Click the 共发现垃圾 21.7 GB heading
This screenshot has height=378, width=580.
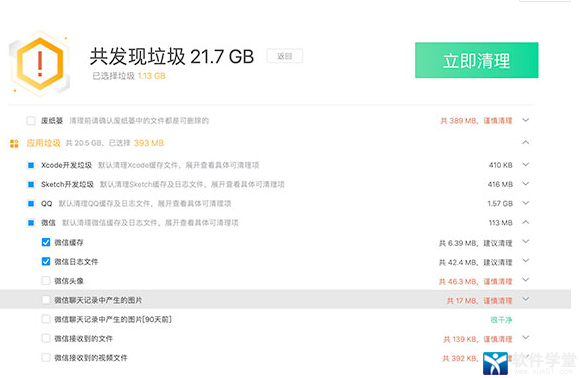(x=172, y=57)
